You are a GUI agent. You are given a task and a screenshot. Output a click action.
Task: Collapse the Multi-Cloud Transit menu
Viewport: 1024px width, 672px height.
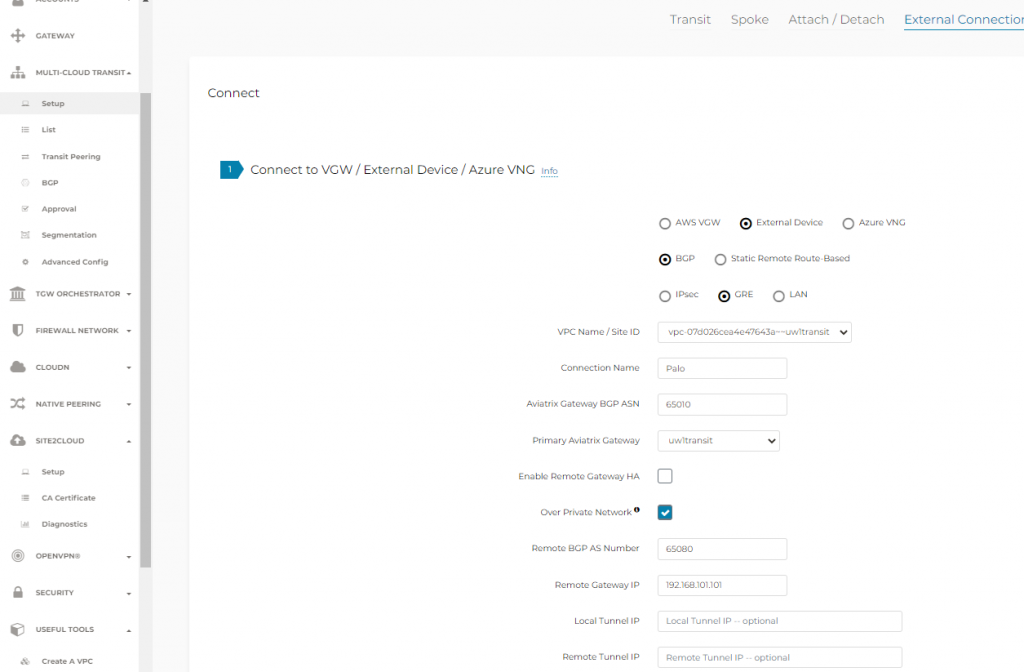(129, 73)
